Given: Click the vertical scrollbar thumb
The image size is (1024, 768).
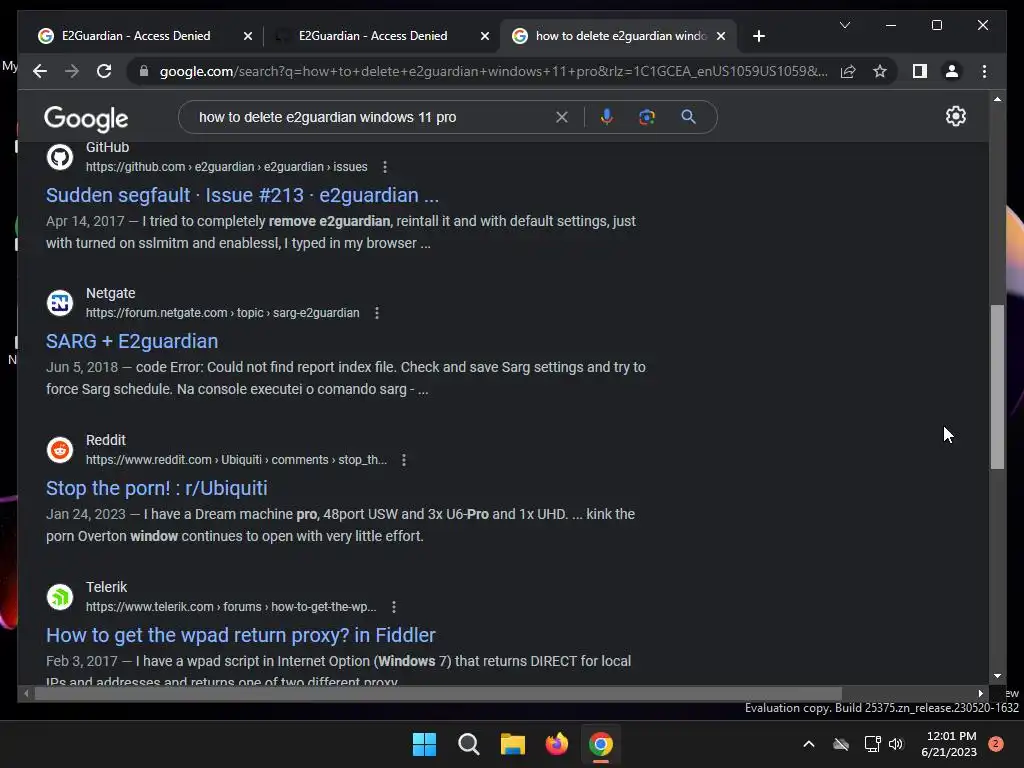Looking at the screenshot, I should pyautogui.click(x=997, y=387).
